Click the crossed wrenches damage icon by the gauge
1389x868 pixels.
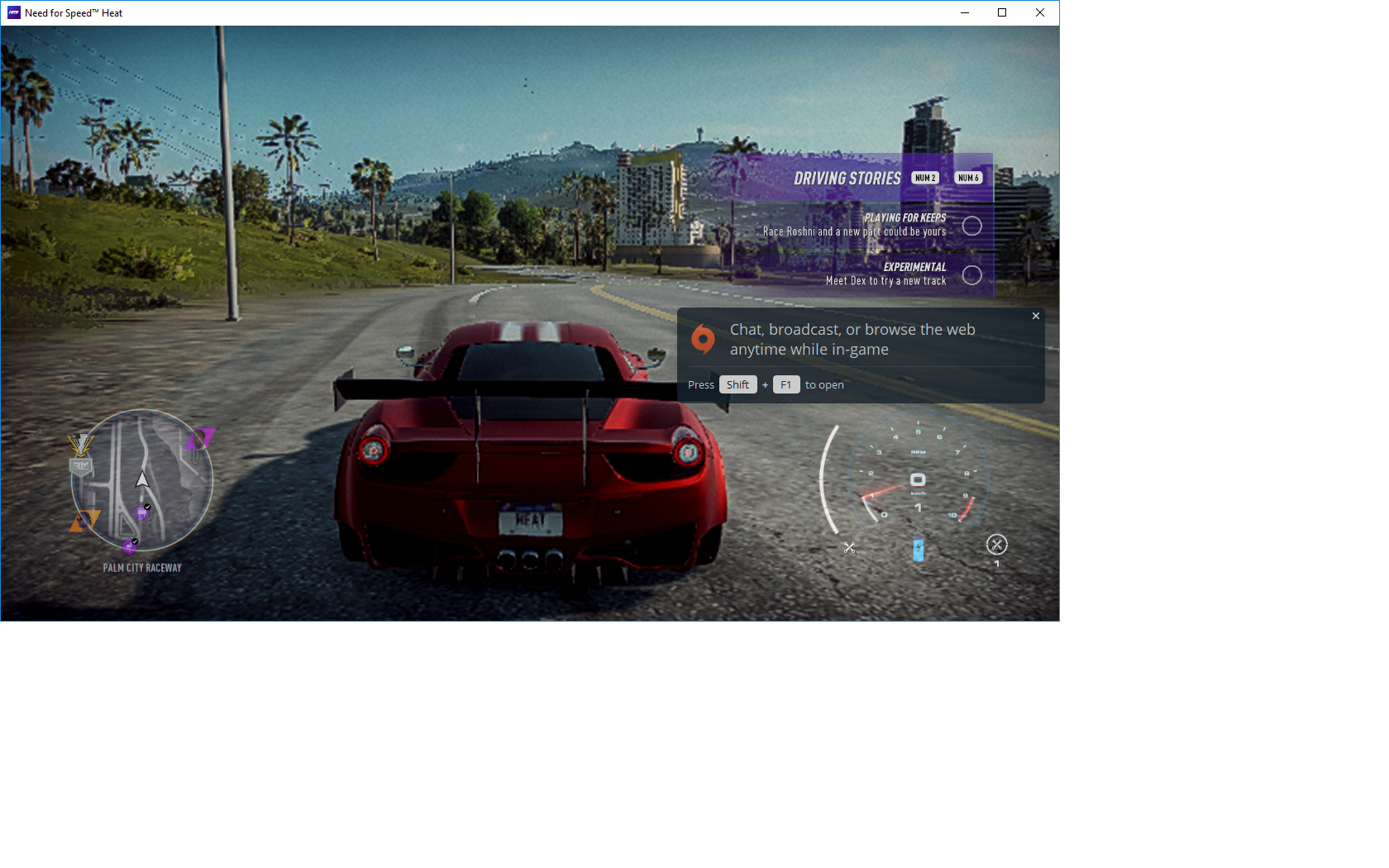click(x=849, y=547)
